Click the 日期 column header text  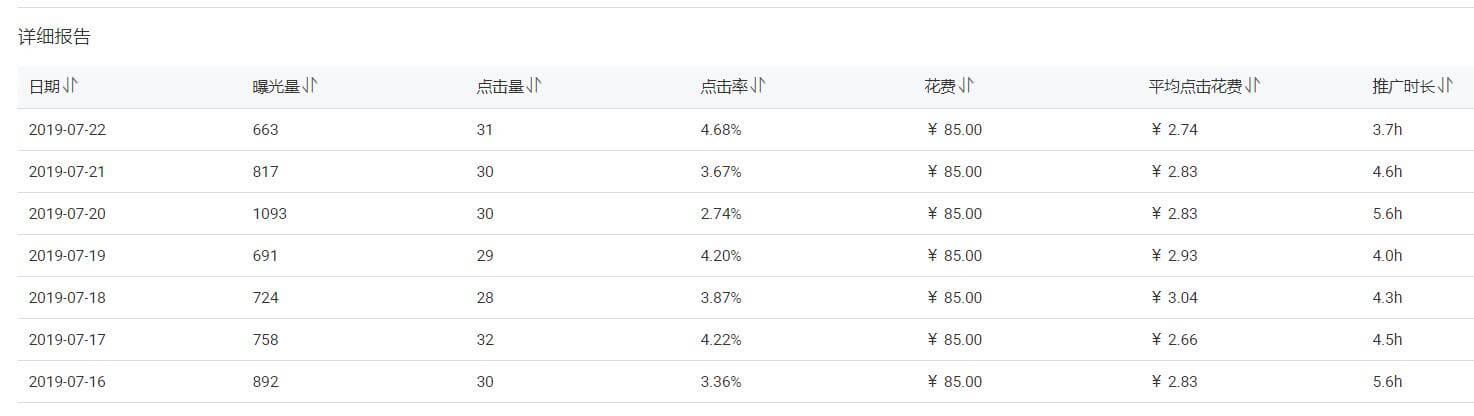pos(44,87)
